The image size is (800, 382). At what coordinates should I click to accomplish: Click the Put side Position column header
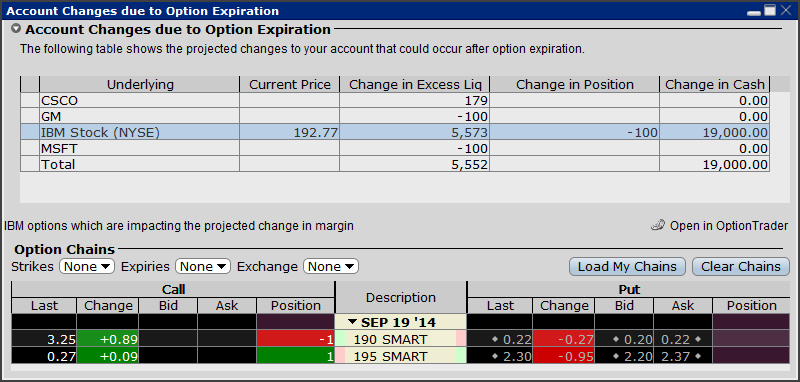click(x=751, y=305)
